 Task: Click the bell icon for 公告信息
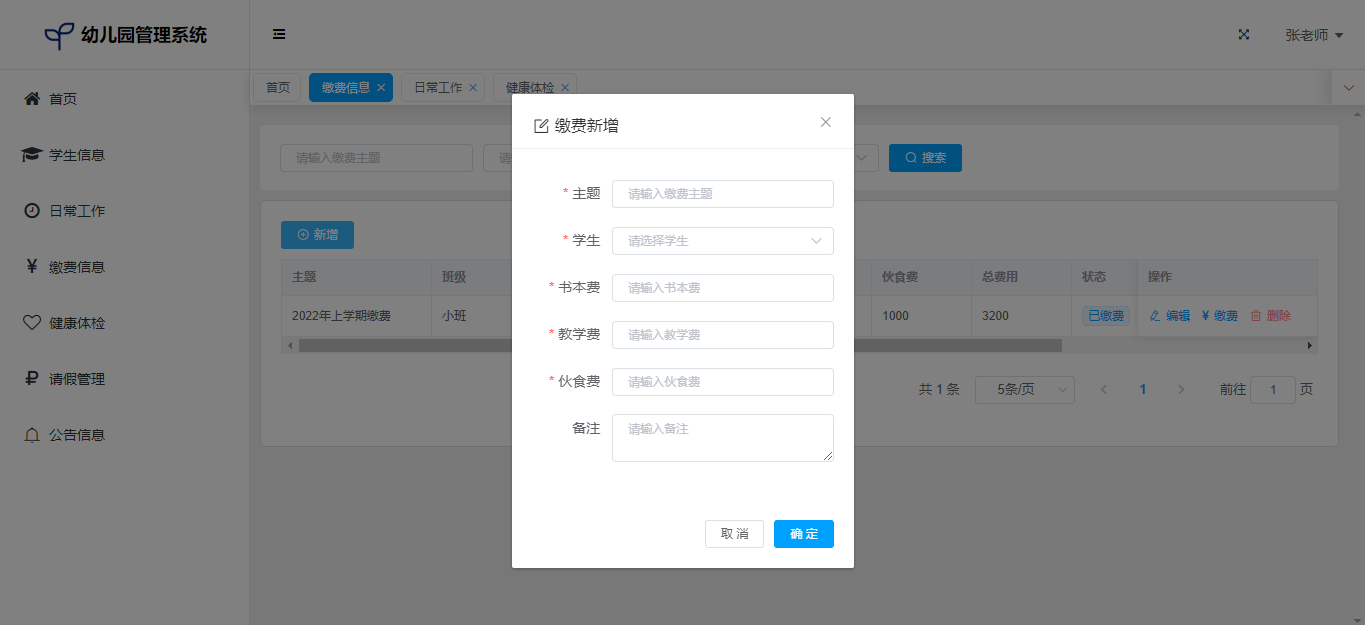tap(32, 435)
